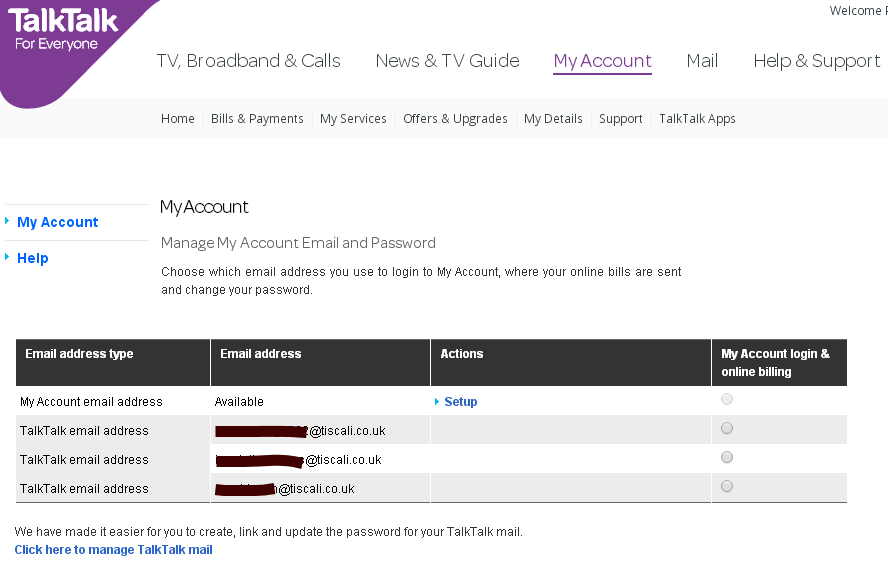Select the My Account main tab
888x562 pixels.
(x=602, y=61)
